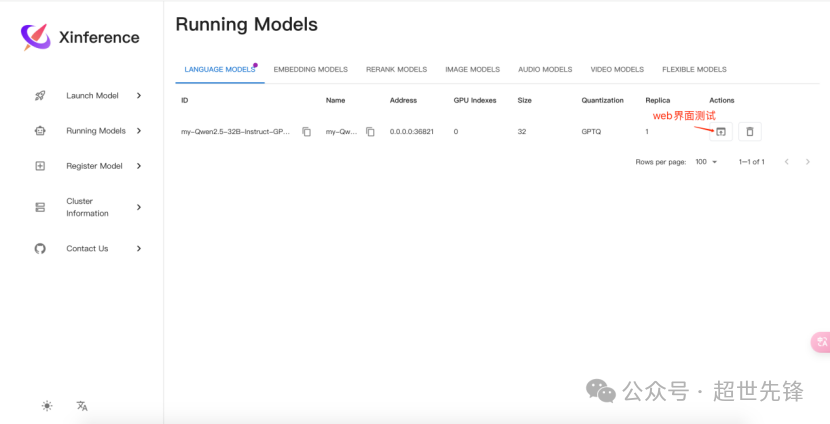
Task: Toggle the light/dark theme sun icon
Action: 47,406
